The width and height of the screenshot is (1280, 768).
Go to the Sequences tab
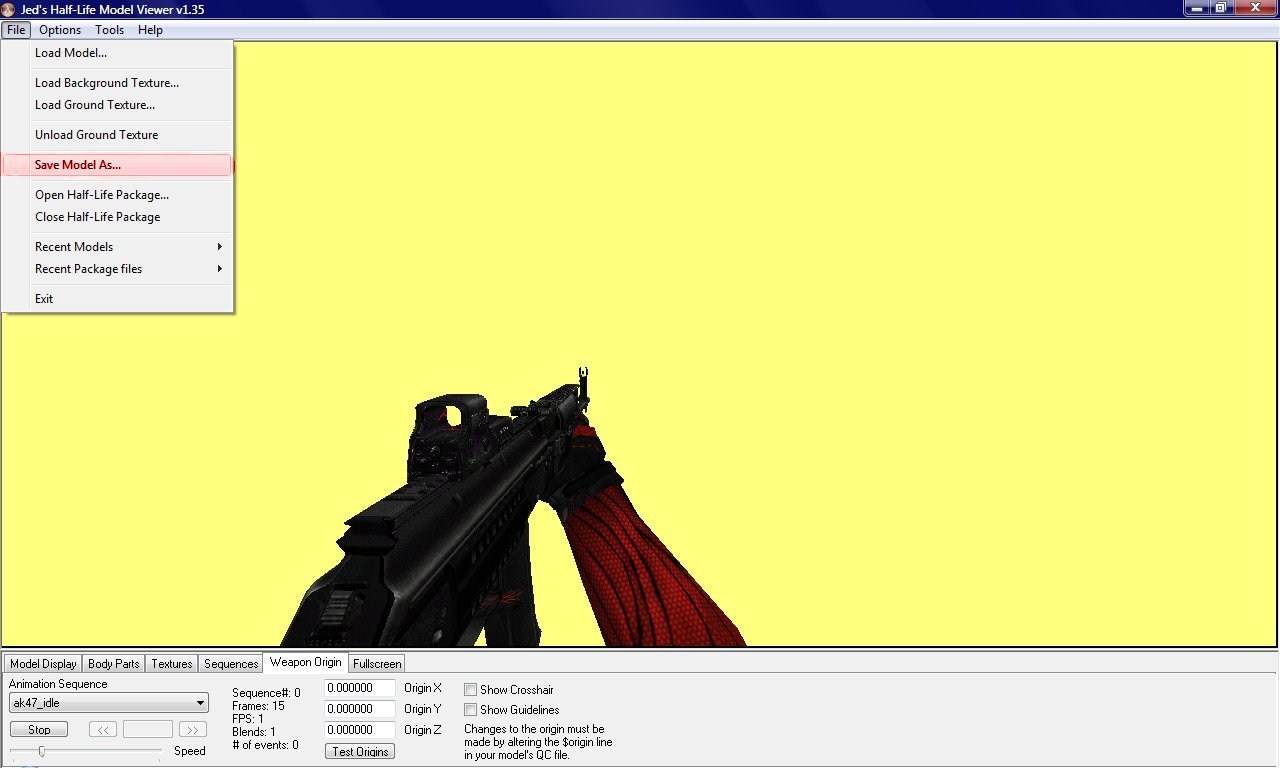pyautogui.click(x=231, y=664)
